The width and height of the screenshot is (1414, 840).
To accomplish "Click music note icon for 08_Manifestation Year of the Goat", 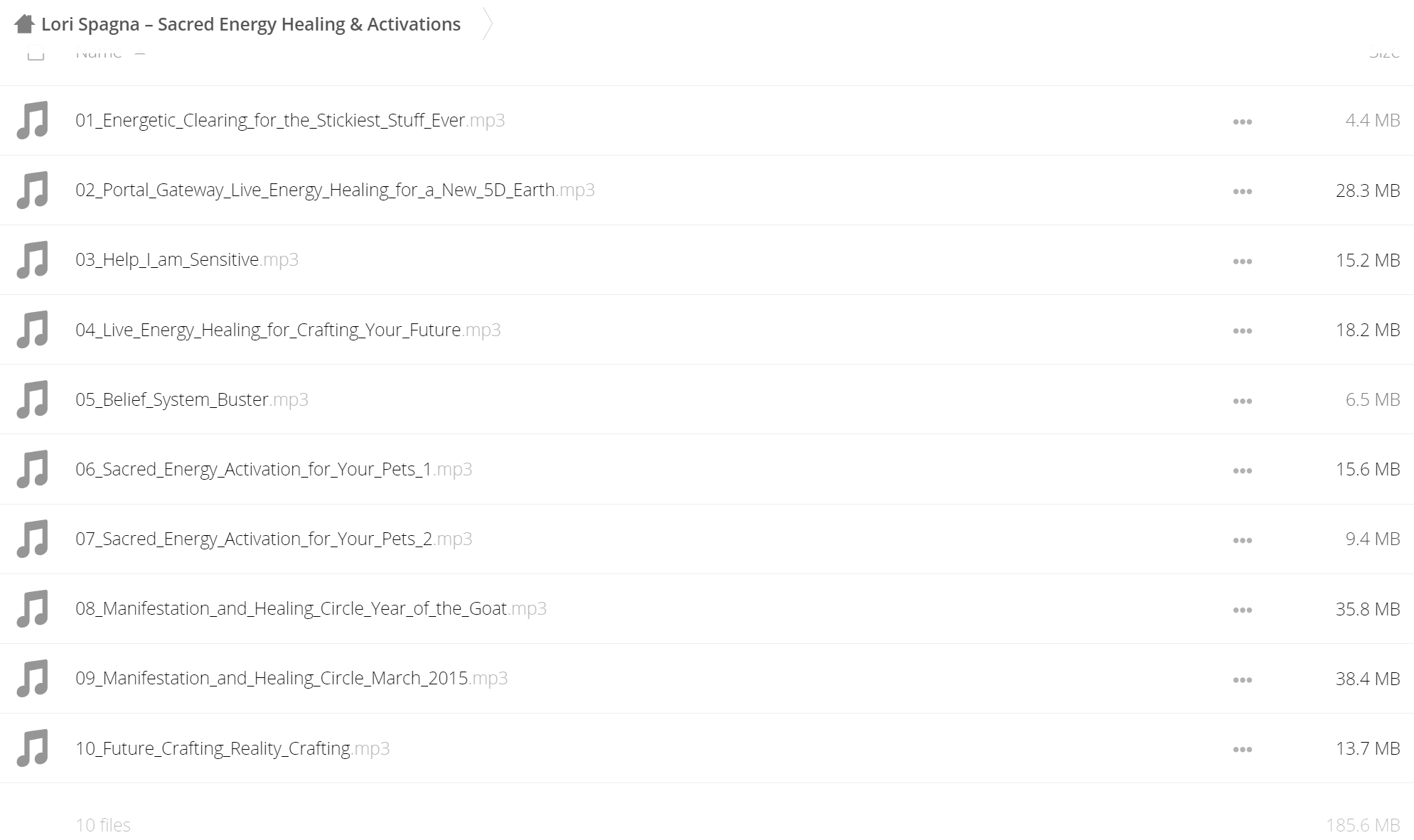I will (x=33, y=608).
